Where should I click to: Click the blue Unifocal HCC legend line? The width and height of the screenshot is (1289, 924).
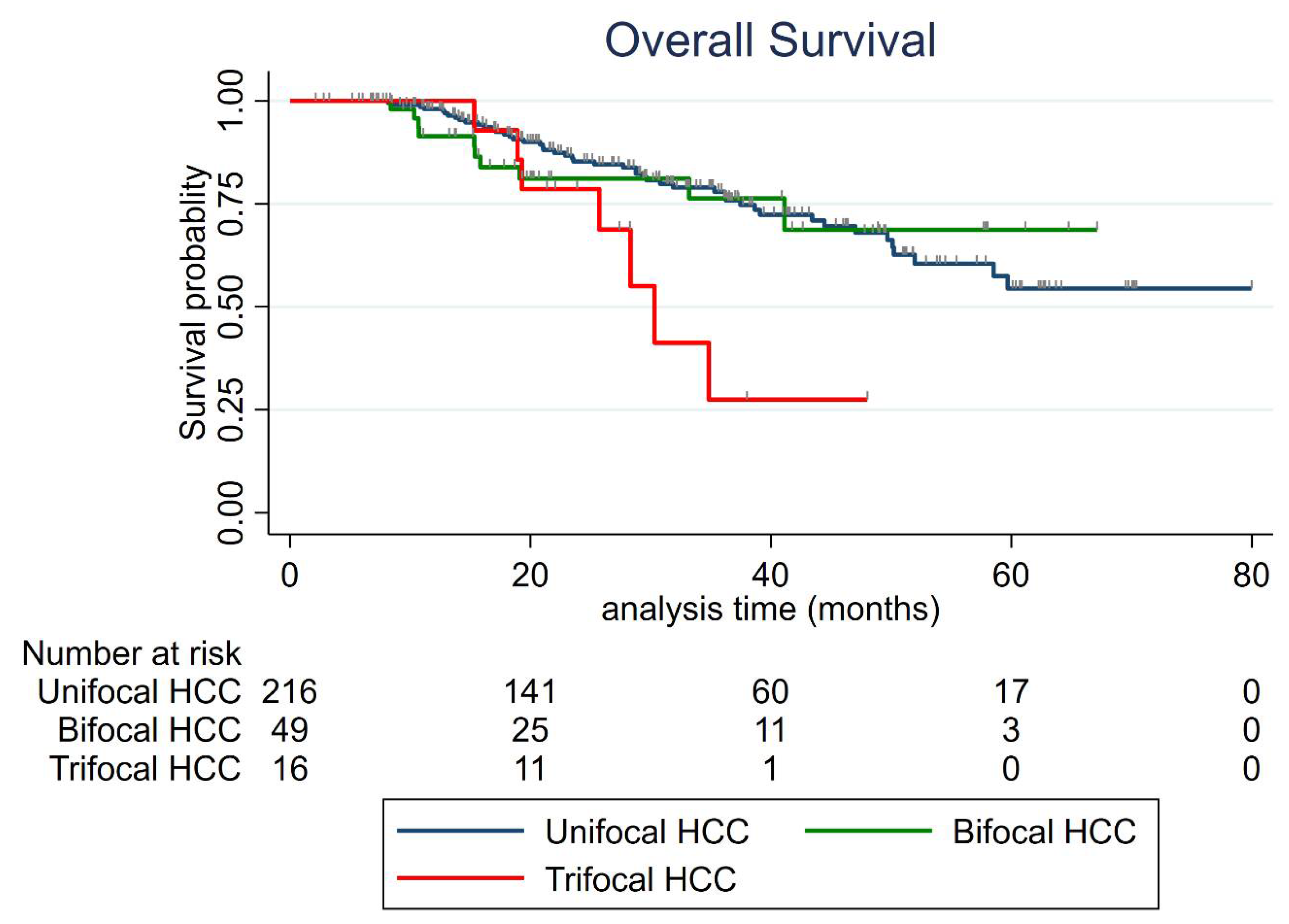[460, 831]
